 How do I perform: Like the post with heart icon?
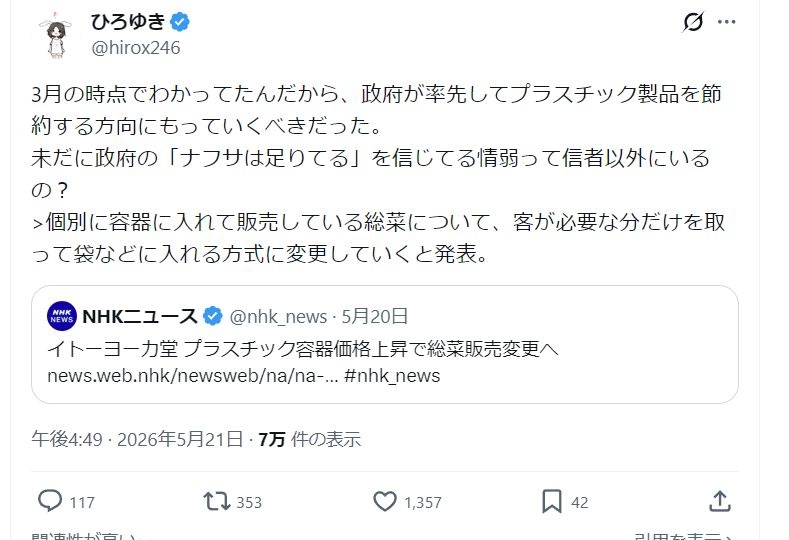click(385, 501)
